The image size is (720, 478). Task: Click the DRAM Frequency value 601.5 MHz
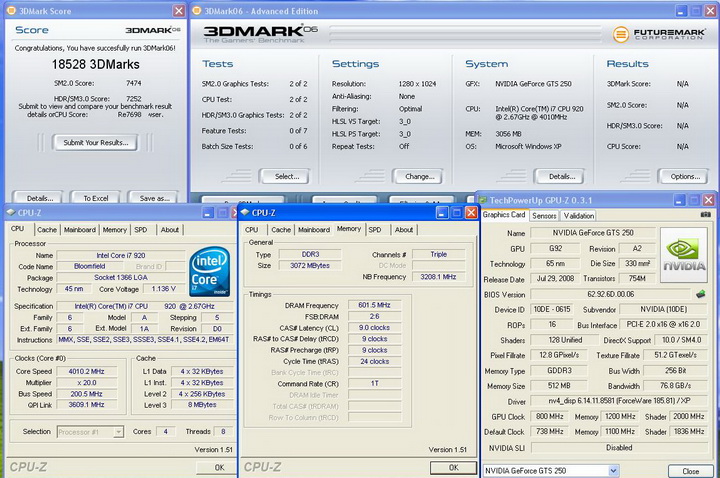pyautogui.click(x=374, y=305)
